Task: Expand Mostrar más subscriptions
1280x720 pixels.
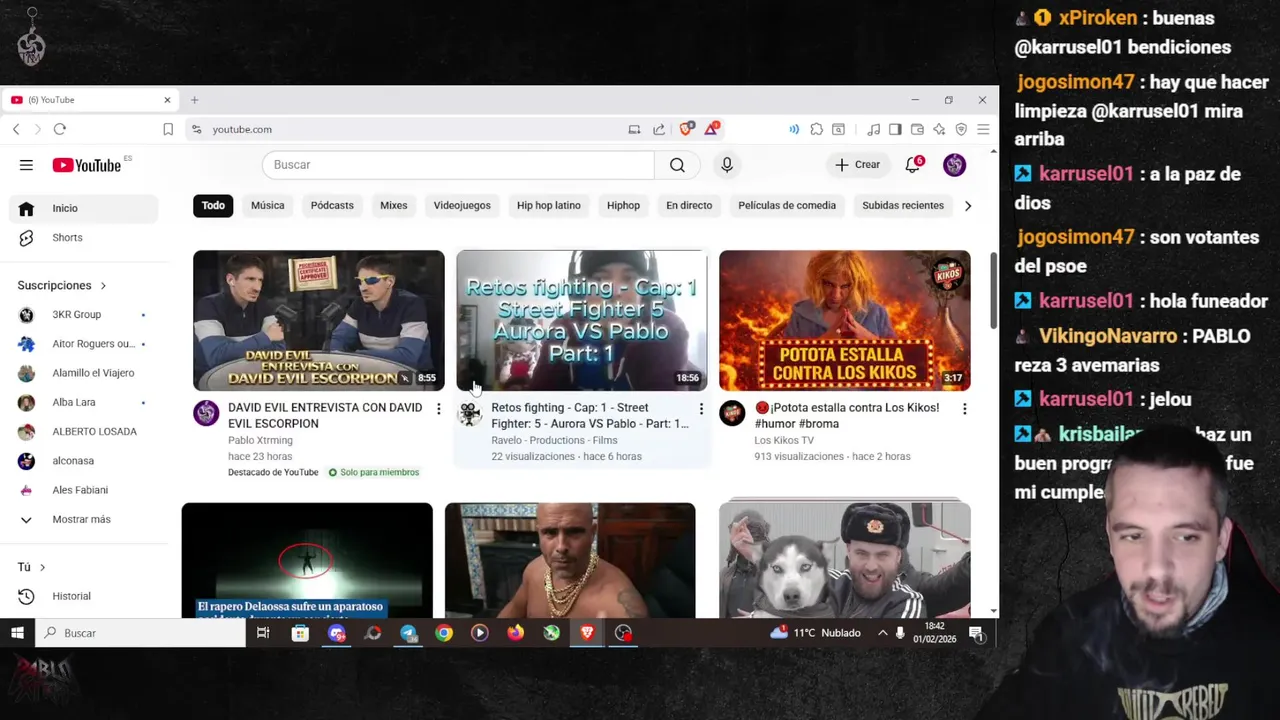Action: pyautogui.click(x=82, y=520)
